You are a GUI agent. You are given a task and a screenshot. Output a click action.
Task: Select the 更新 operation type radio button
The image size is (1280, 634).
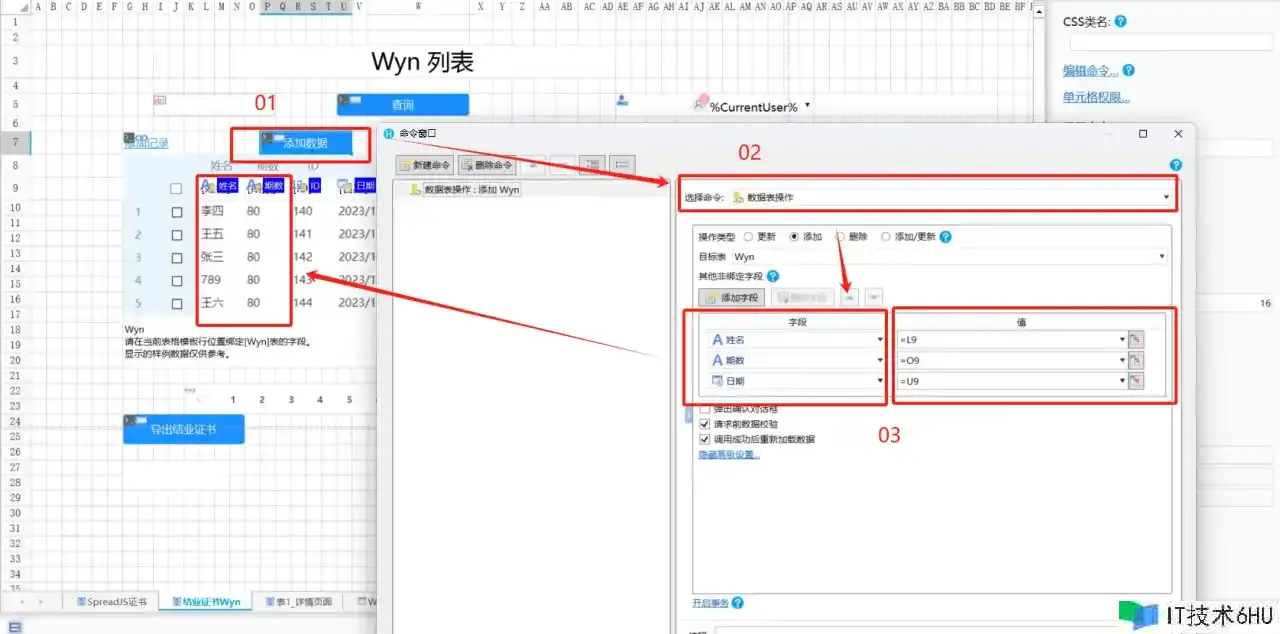(x=748, y=237)
